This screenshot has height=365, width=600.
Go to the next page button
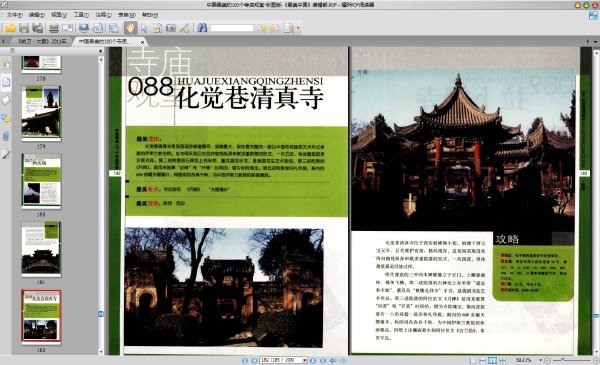tap(313, 360)
